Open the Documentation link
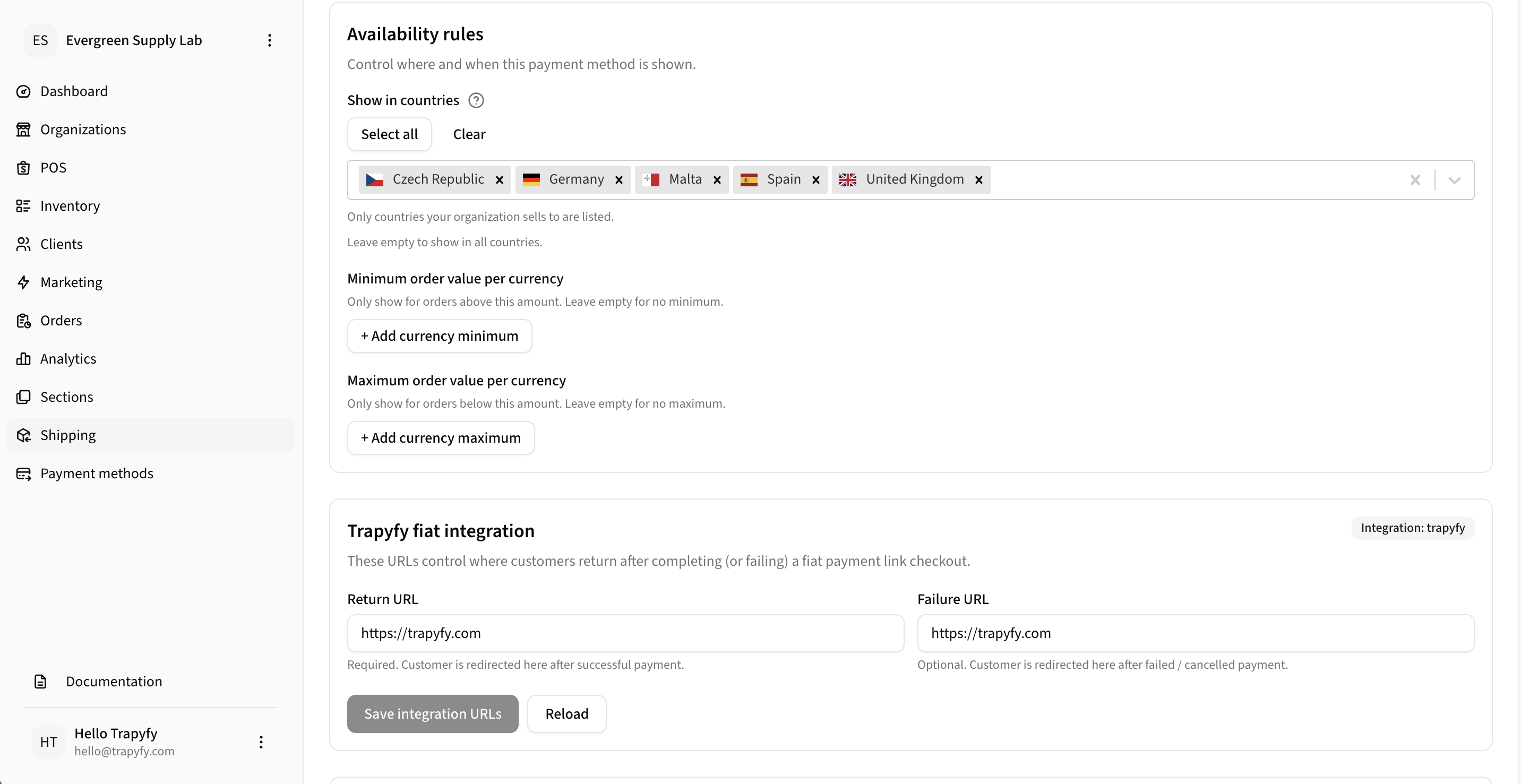 click(x=151, y=681)
